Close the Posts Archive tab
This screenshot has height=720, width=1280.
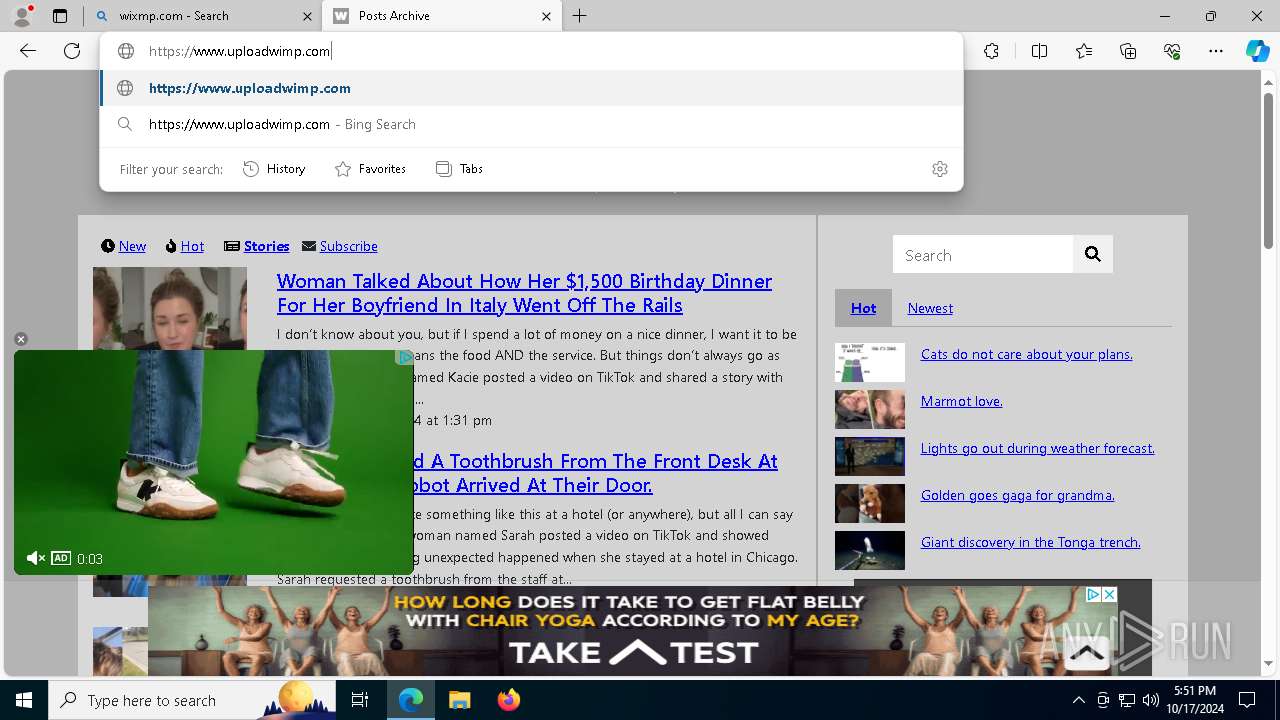coord(546,16)
